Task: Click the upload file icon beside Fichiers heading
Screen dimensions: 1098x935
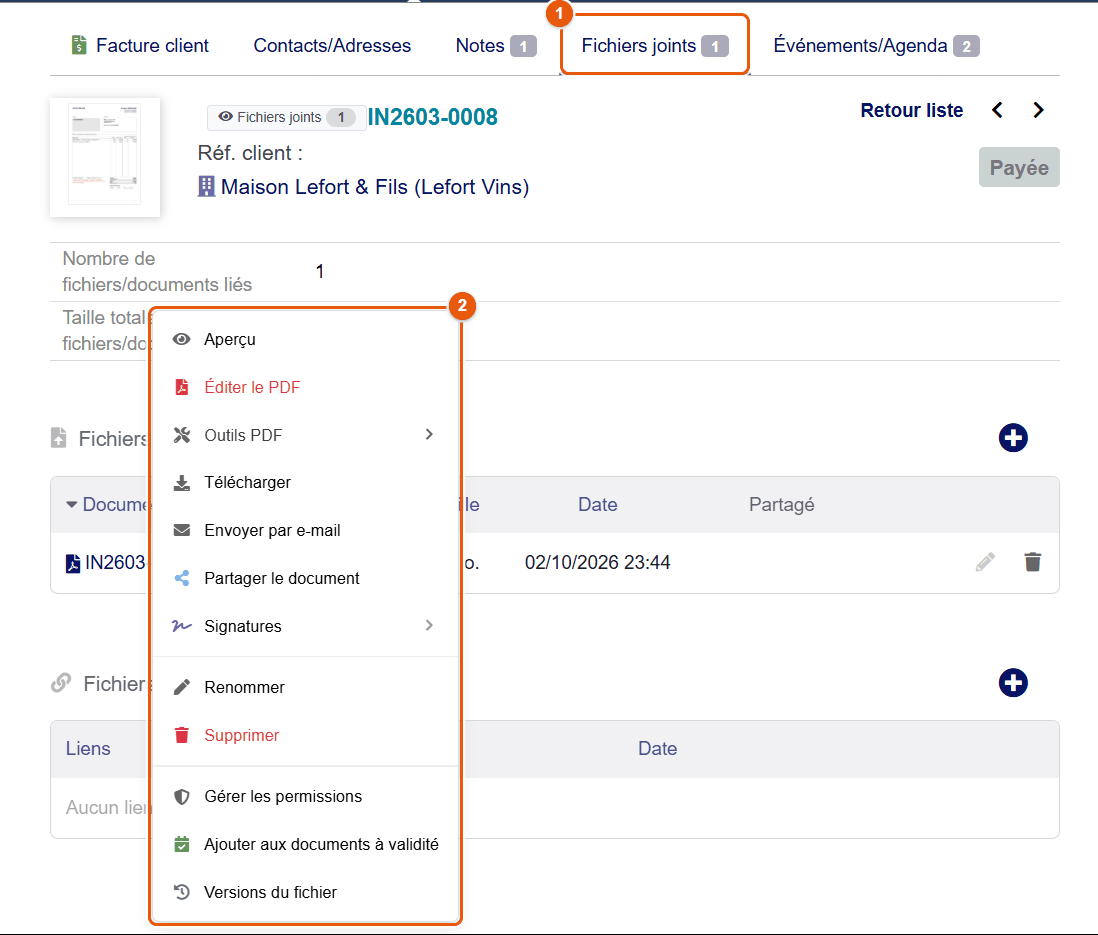Action: 59,438
